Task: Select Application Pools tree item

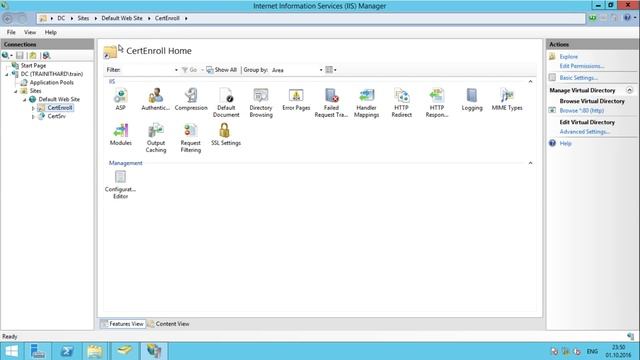Action: (51, 82)
